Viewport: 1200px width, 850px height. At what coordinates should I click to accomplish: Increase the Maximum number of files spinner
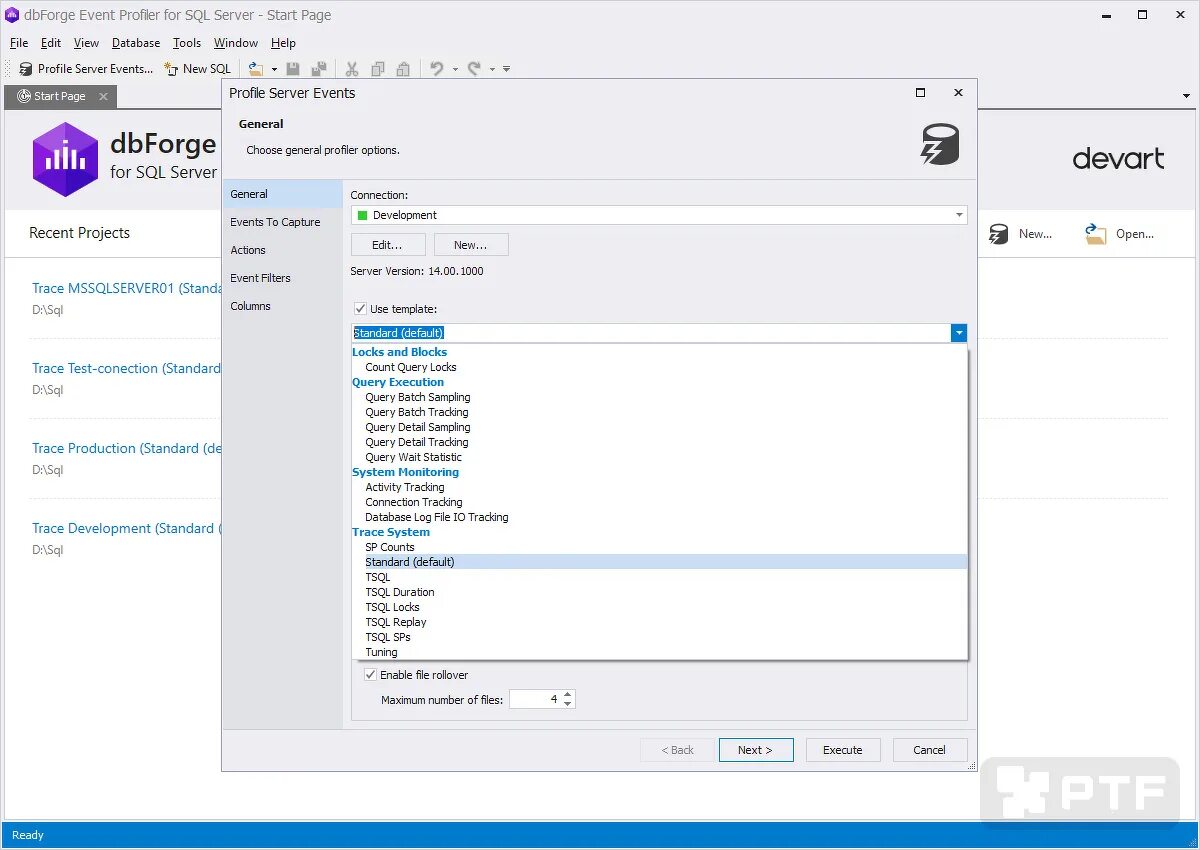pos(568,695)
